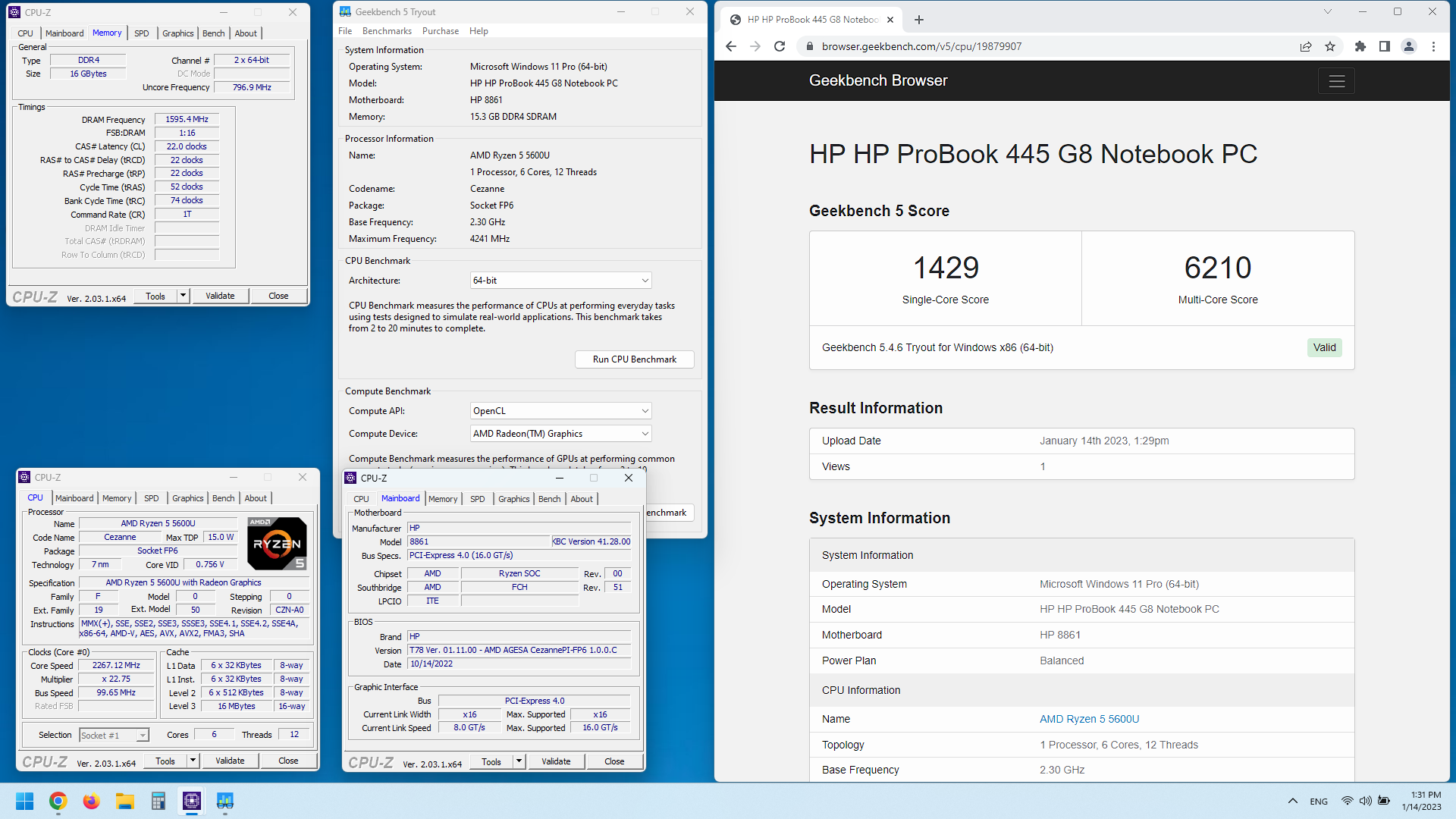
Task: Click Chrome's forward arrow icon
Action: pyautogui.click(x=755, y=46)
